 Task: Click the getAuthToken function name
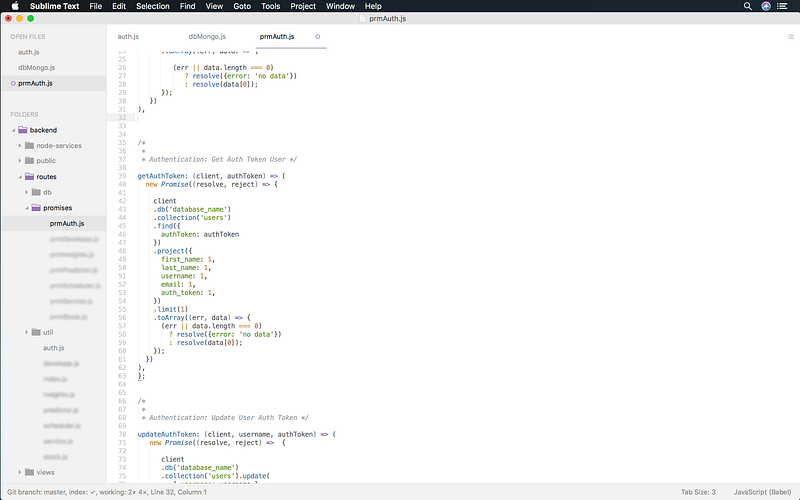click(161, 176)
